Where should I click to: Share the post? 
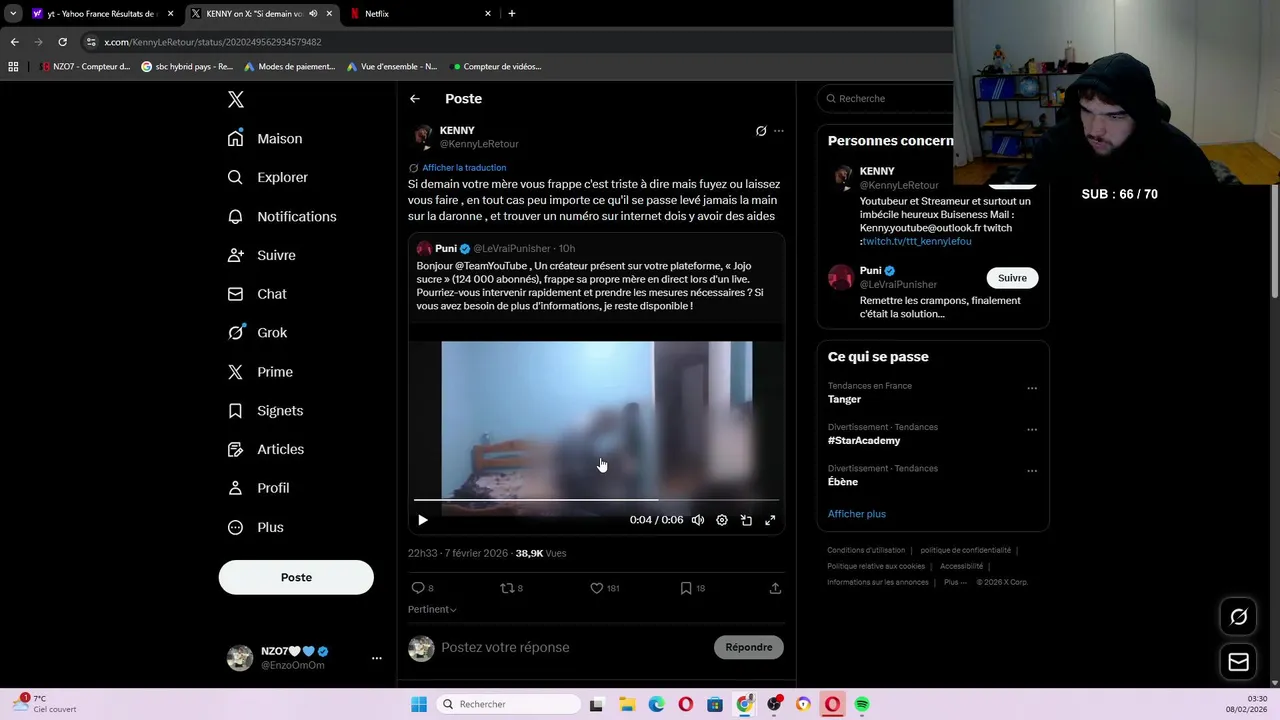pyautogui.click(x=775, y=588)
